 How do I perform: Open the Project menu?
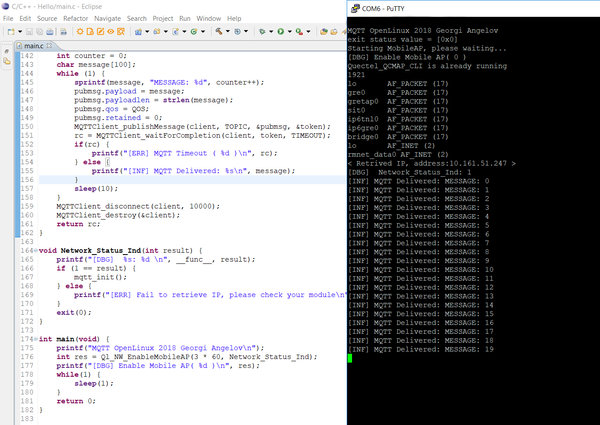point(163,18)
